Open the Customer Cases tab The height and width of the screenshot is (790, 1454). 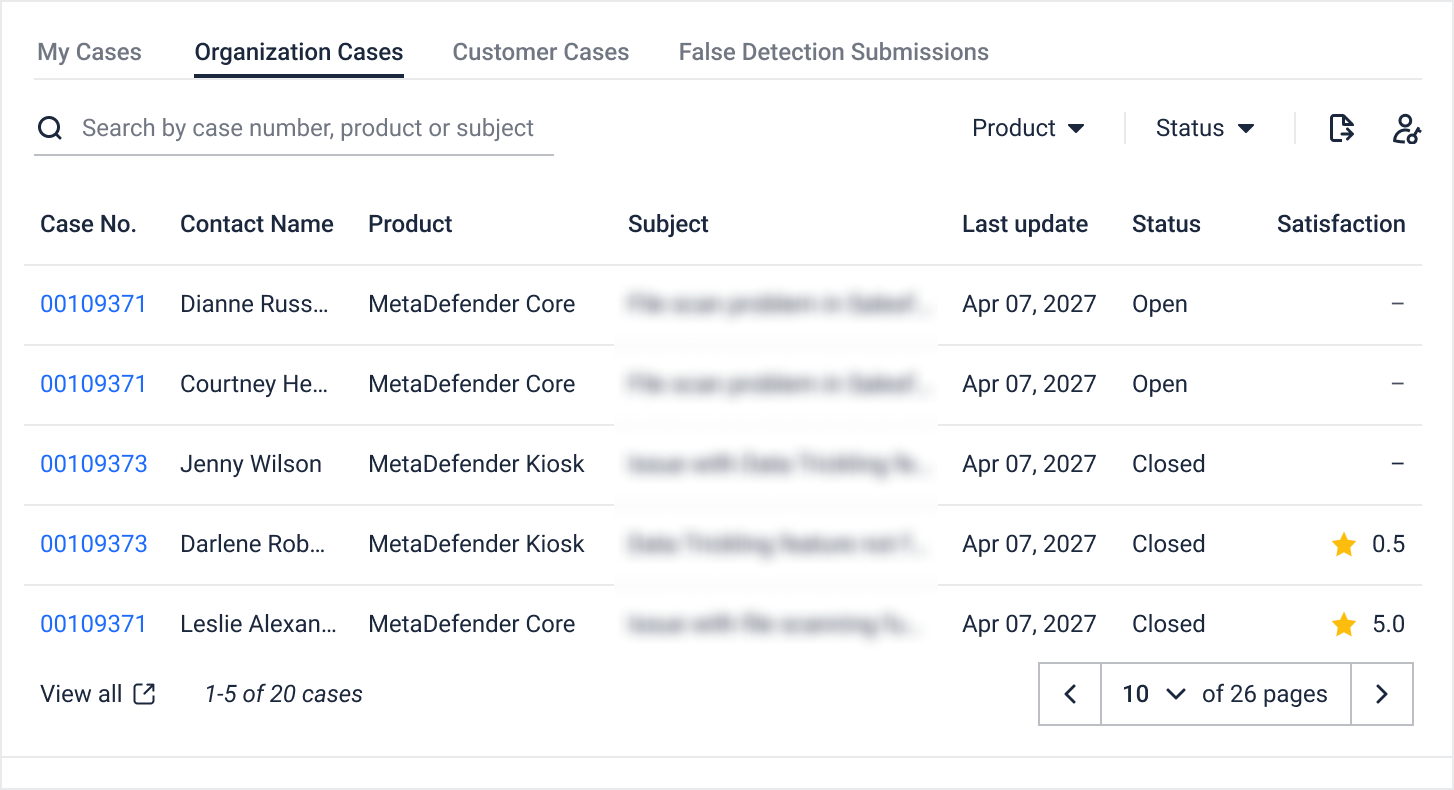tap(540, 52)
